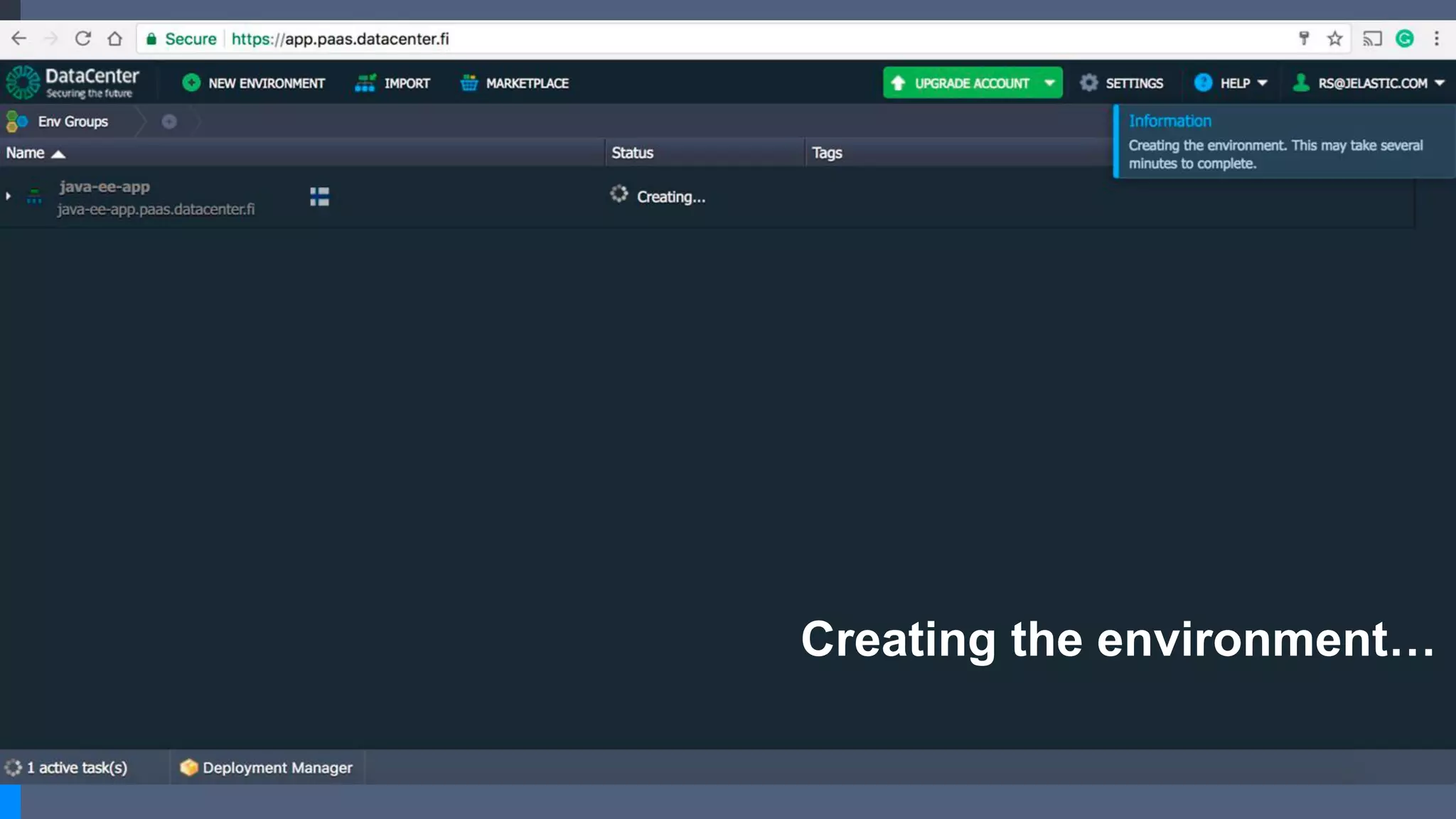Open Settings
The height and width of the screenshot is (819, 1456).
[x=1122, y=83]
